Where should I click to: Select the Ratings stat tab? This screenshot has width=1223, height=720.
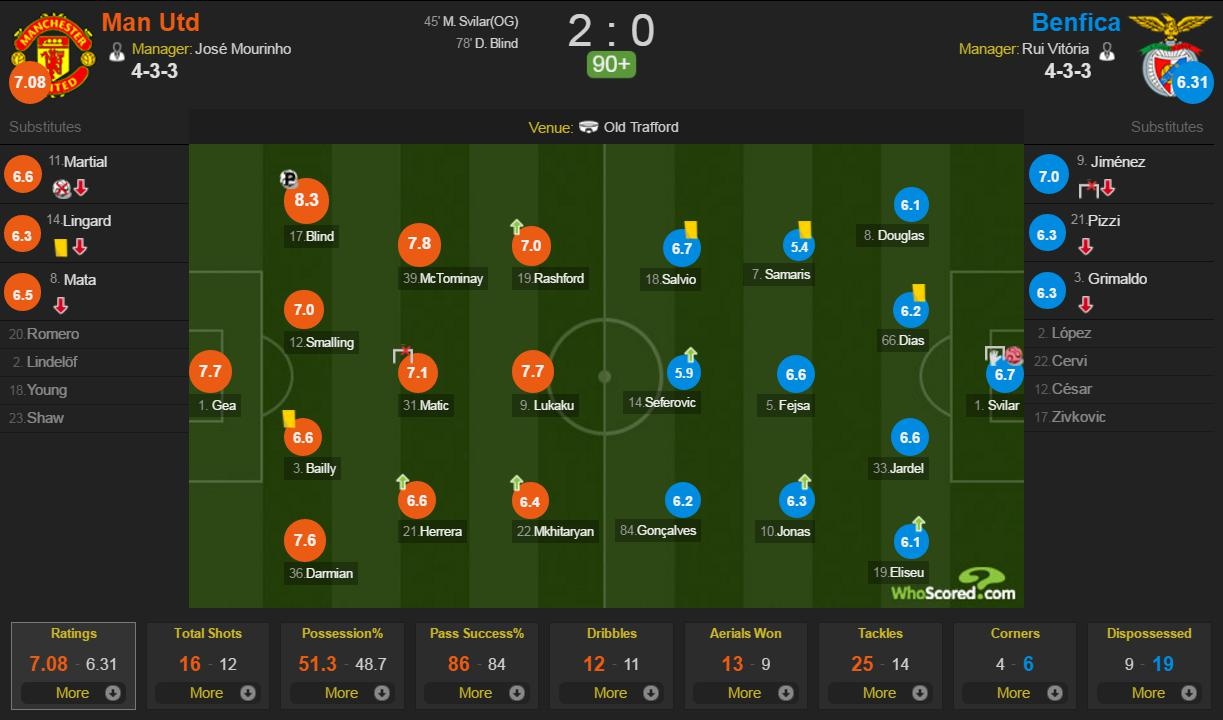pyautogui.click(x=74, y=633)
